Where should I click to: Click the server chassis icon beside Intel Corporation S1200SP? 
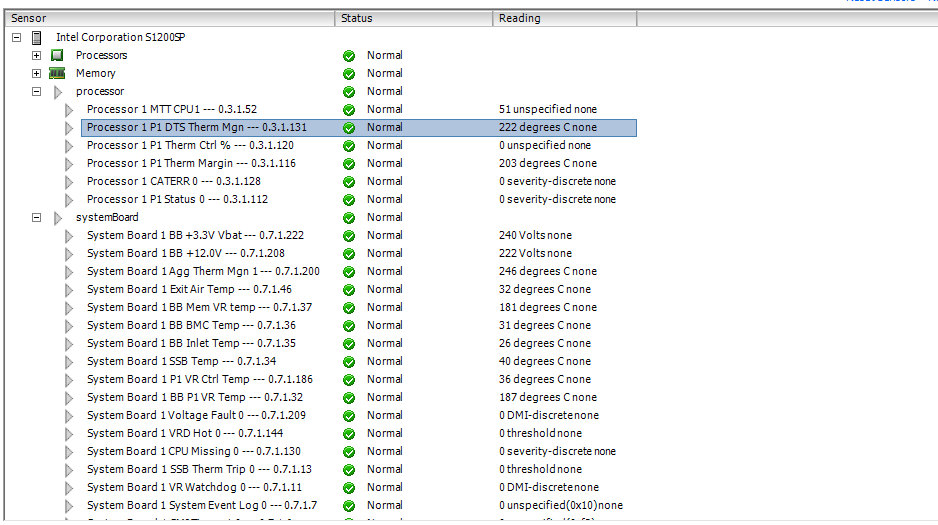click(x=36, y=38)
